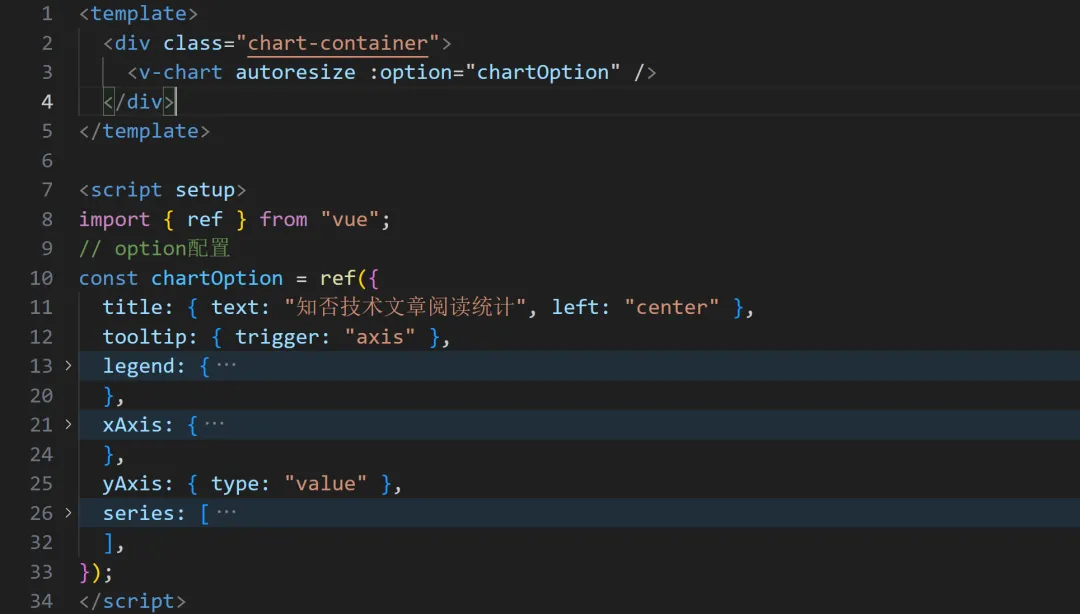Screen dimensions: 1080x614
Task: Click the autoresize attribute
Action: (295, 72)
